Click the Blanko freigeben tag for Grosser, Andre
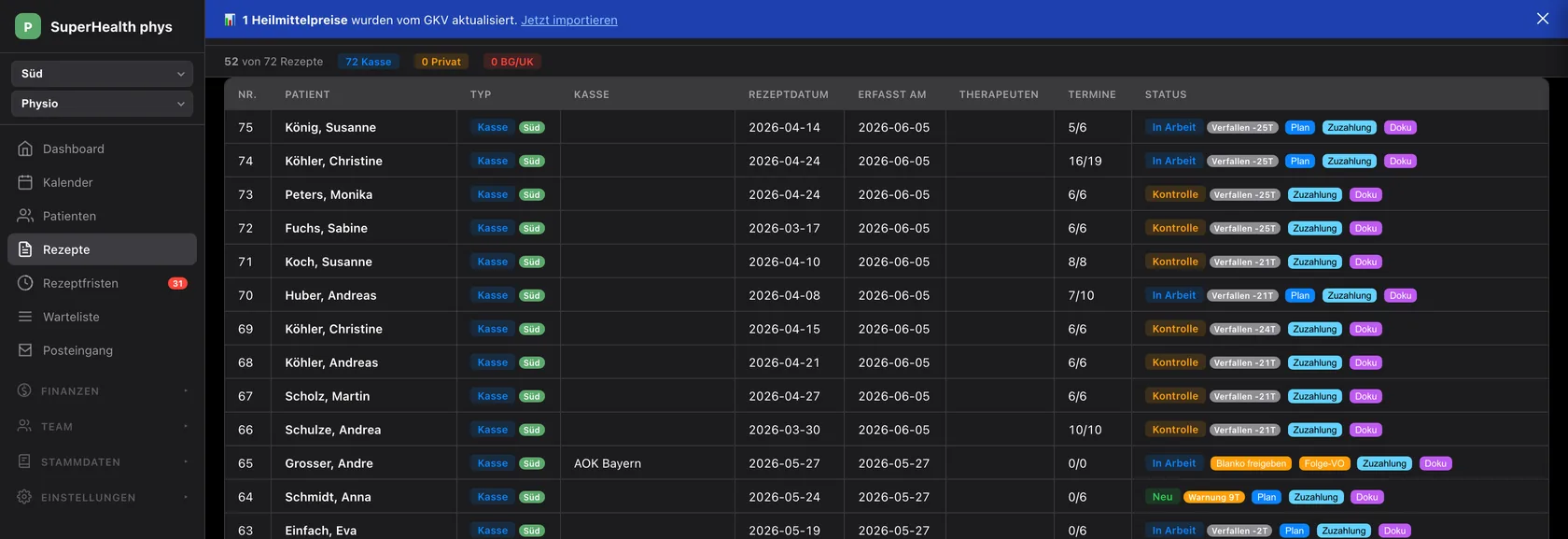The height and width of the screenshot is (539, 1568). [x=1252, y=463]
